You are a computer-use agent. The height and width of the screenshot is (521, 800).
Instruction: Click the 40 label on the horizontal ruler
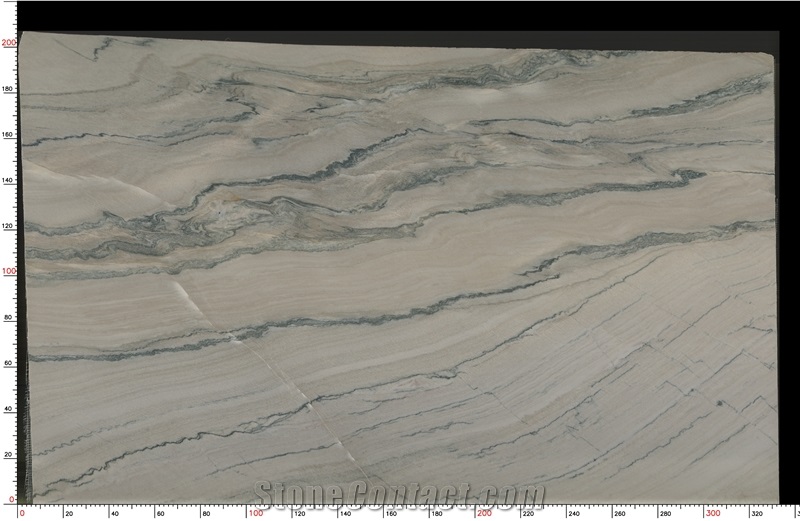[x=115, y=513]
